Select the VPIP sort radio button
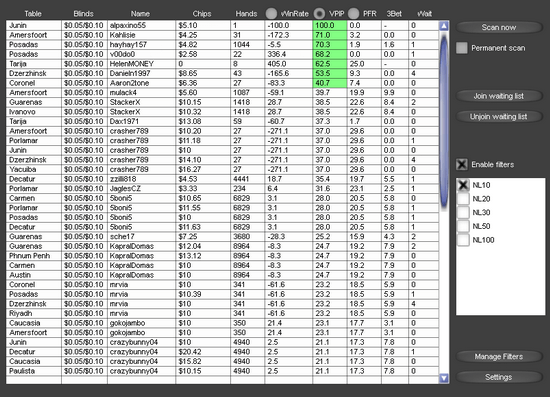 [319, 14]
